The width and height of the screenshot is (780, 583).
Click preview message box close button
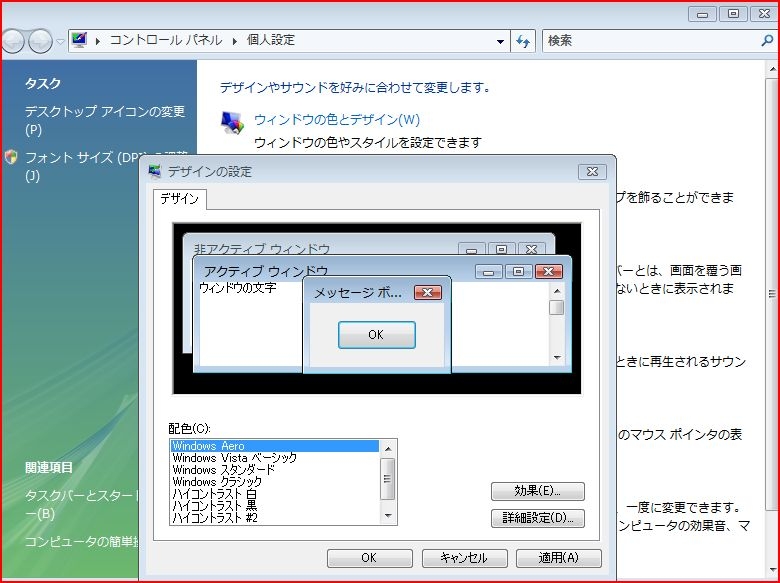coord(428,292)
